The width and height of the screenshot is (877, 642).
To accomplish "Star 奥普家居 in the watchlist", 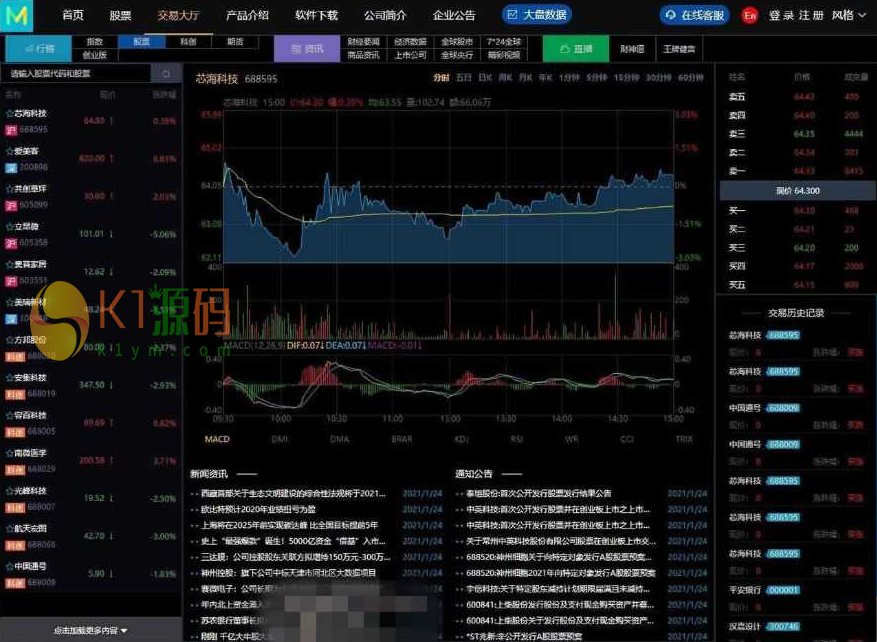I will (10, 265).
